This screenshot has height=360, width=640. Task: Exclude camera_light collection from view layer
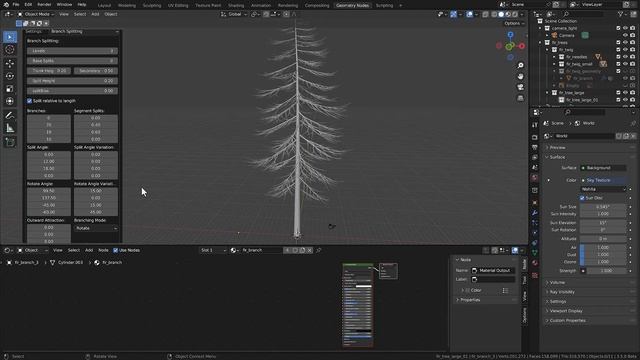pos(618,28)
